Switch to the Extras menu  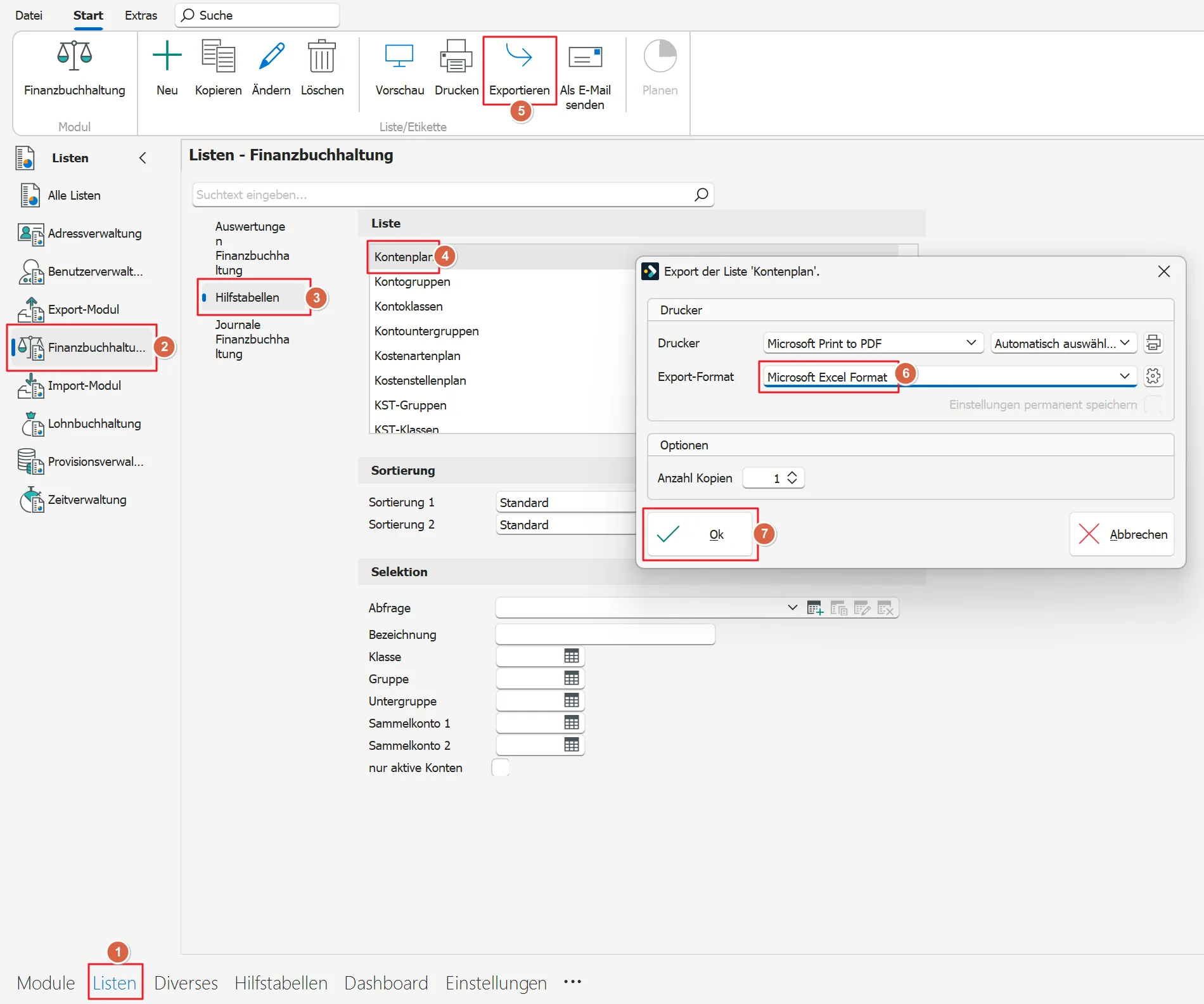(x=141, y=15)
